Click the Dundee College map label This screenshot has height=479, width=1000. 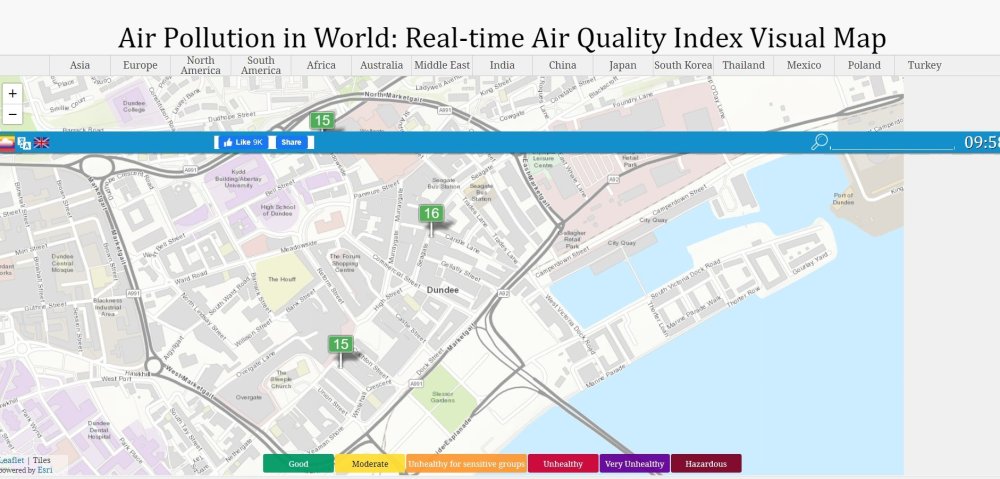point(134,106)
